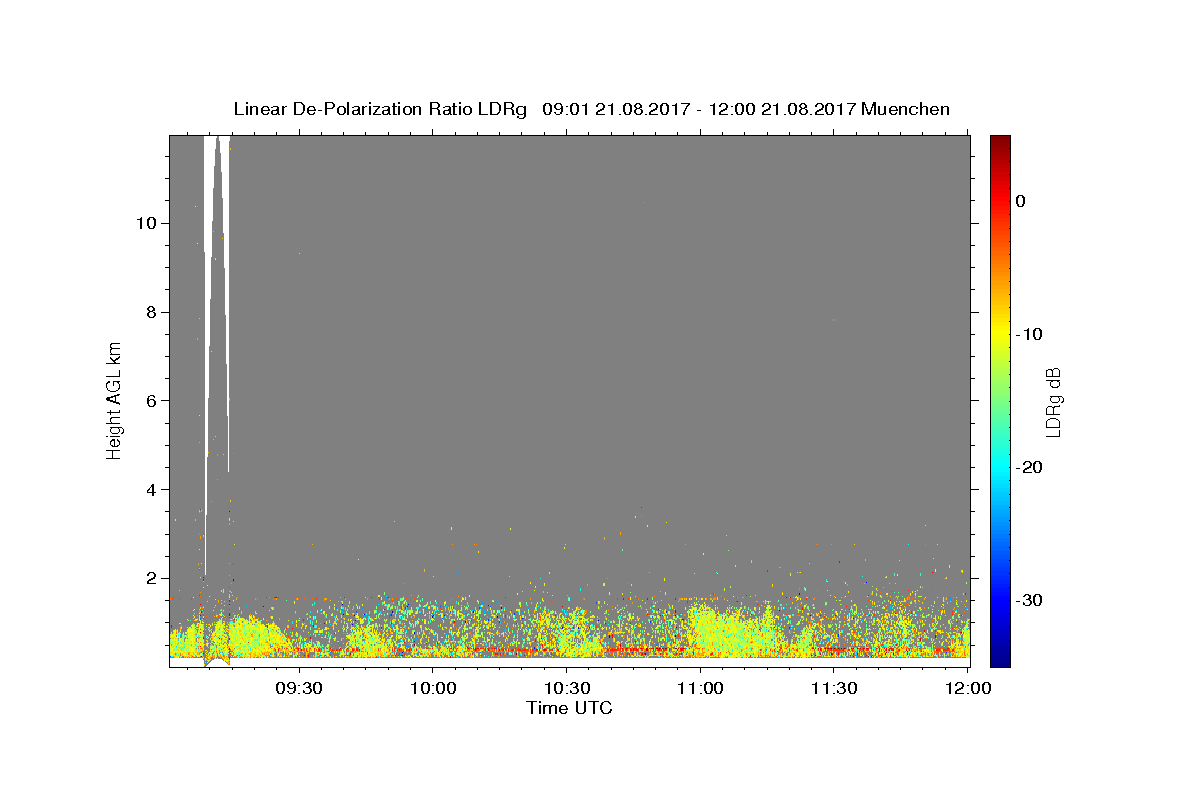1200x800 pixels.
Task: Pick the cyan -20 dB colorbar region
Action: coord(1000,467)
